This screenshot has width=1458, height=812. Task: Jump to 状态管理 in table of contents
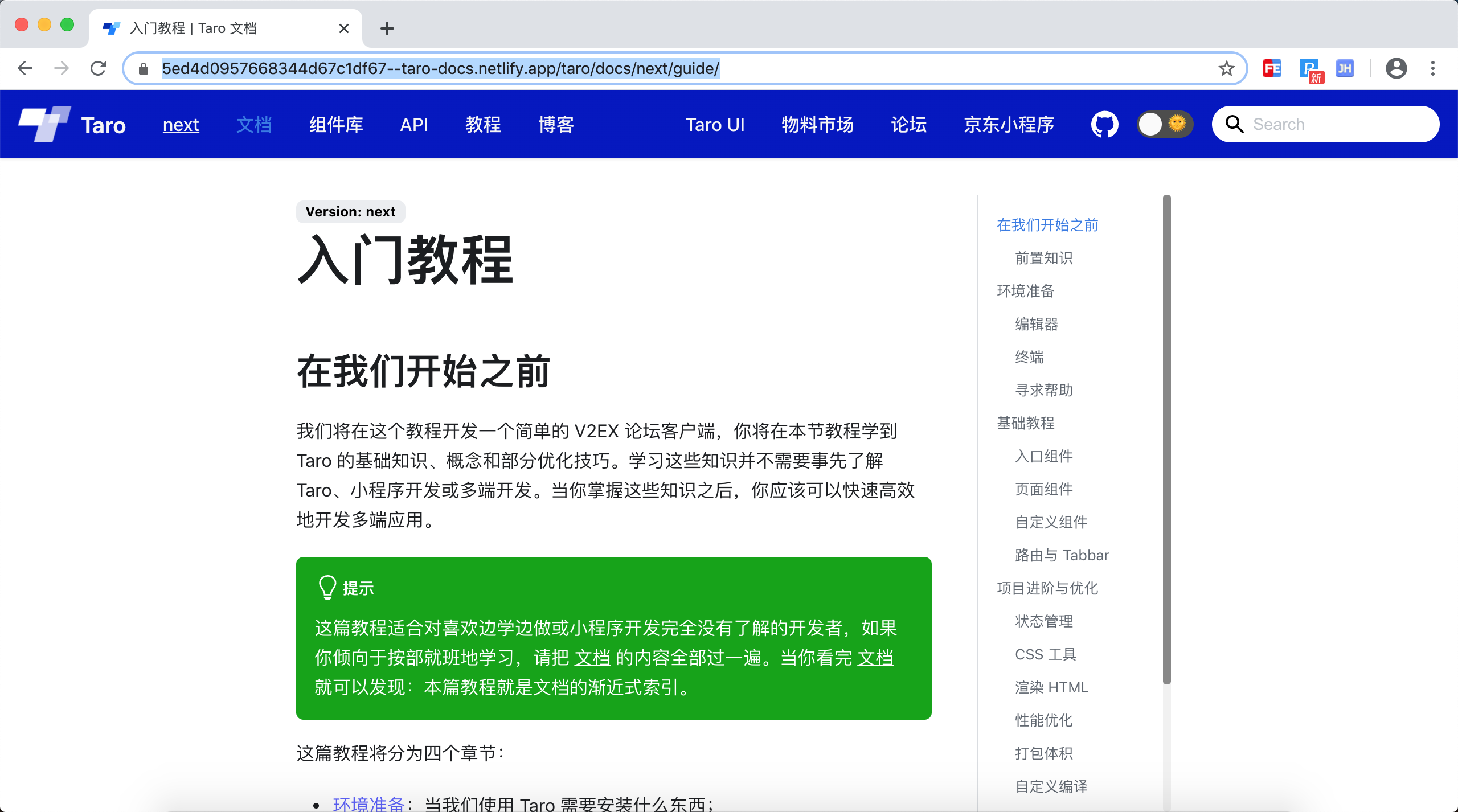click(1043, 621)
